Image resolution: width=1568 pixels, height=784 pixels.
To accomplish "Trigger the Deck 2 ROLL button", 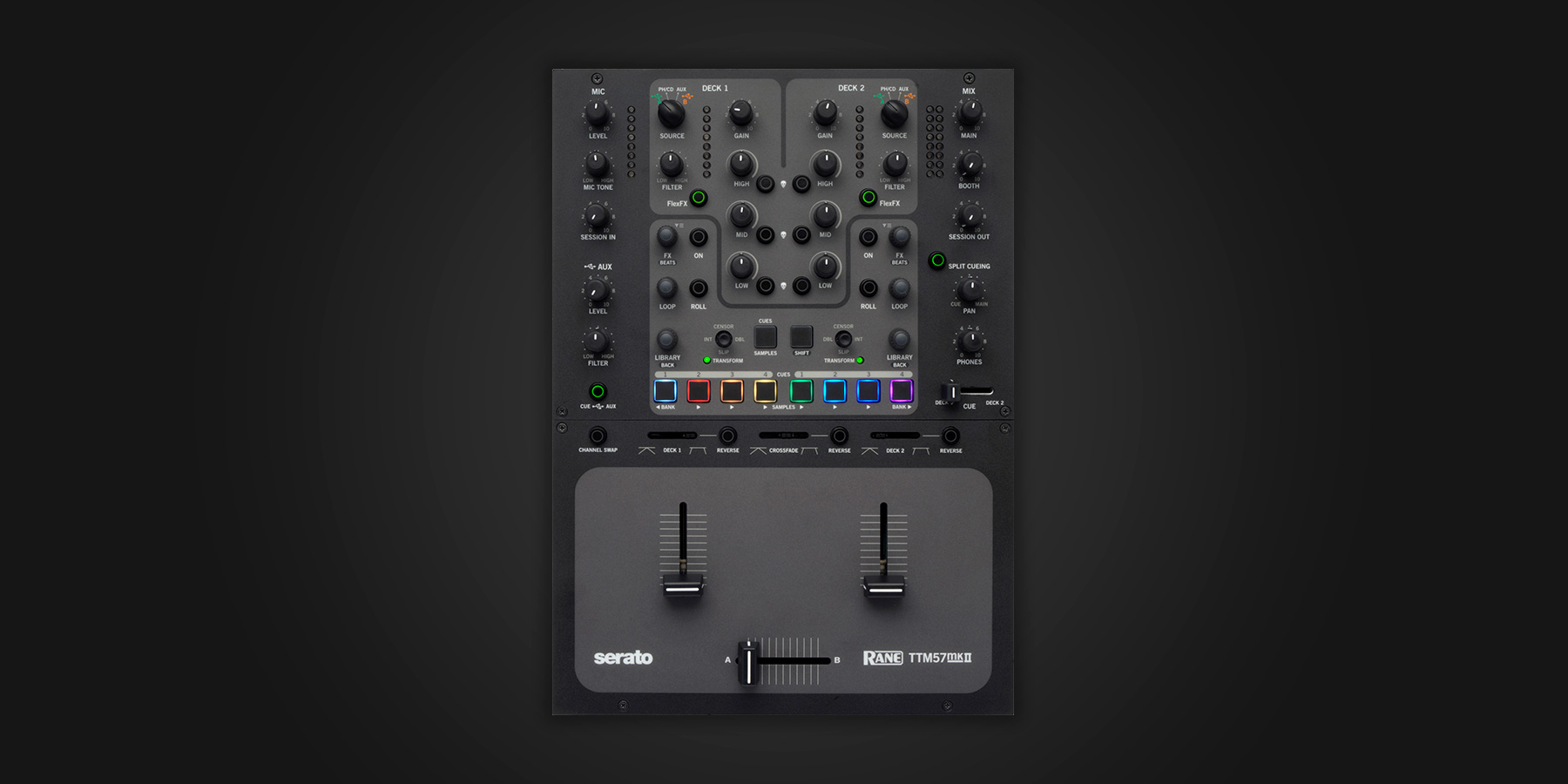I will click(868, 287).
